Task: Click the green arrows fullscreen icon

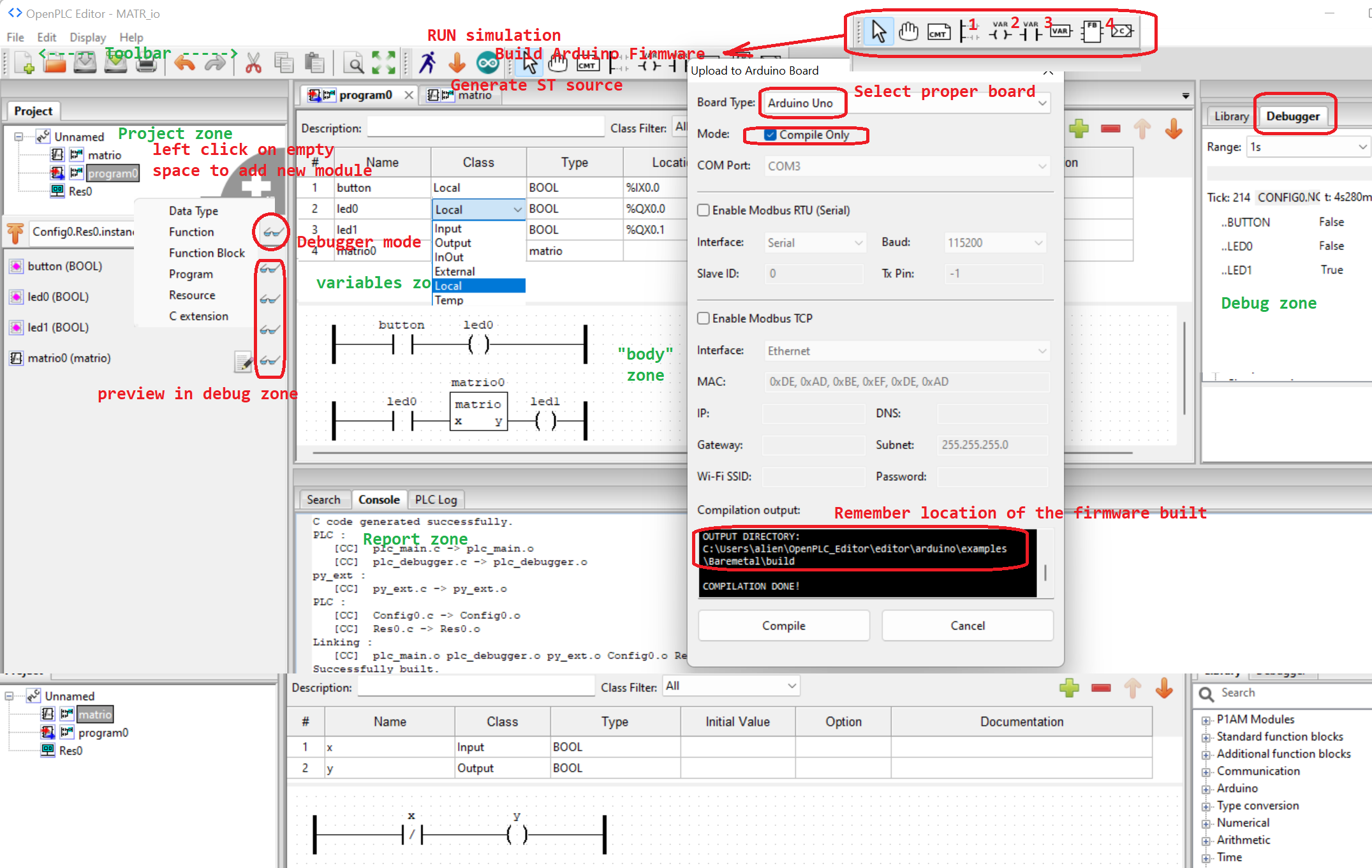Action: (x=383, y=63)
